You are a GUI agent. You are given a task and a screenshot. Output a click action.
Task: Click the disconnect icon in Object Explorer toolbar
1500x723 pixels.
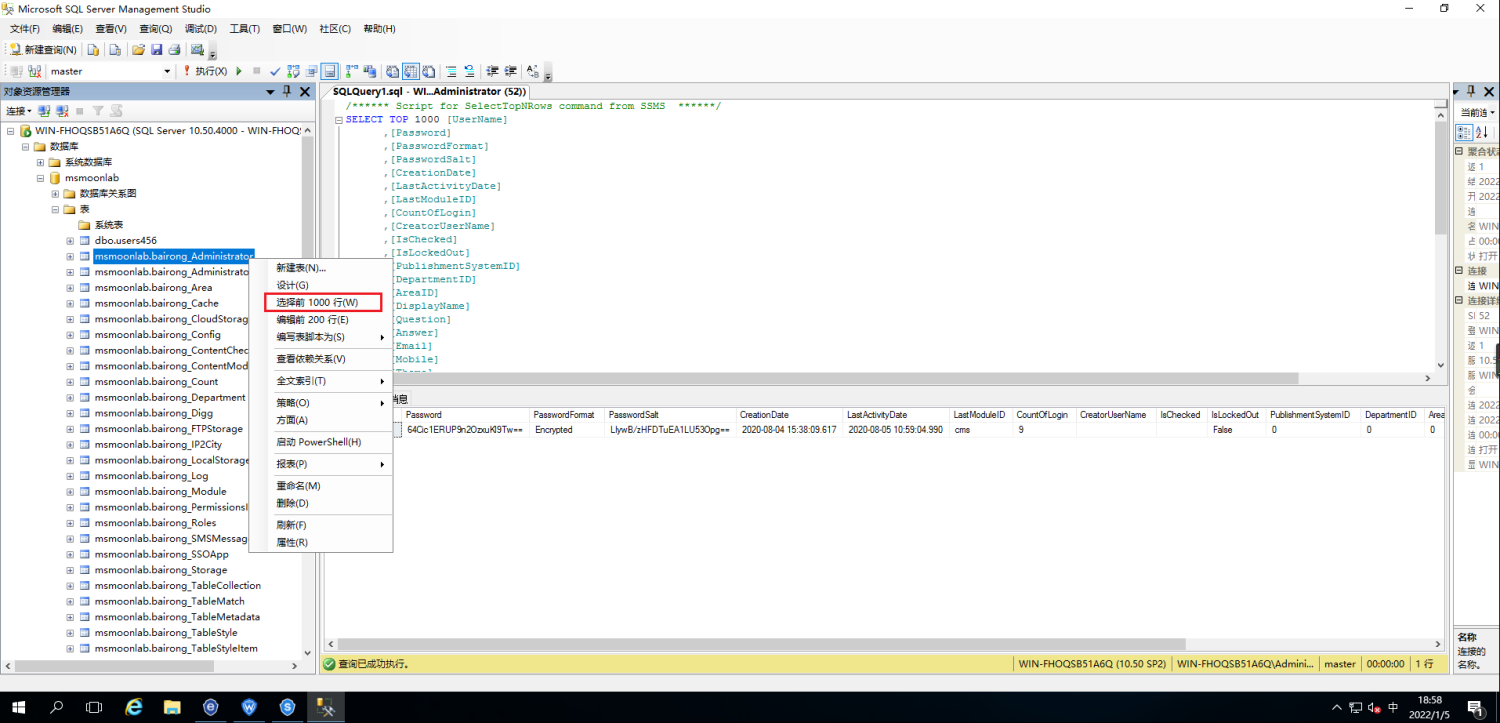tap(62, 111)
